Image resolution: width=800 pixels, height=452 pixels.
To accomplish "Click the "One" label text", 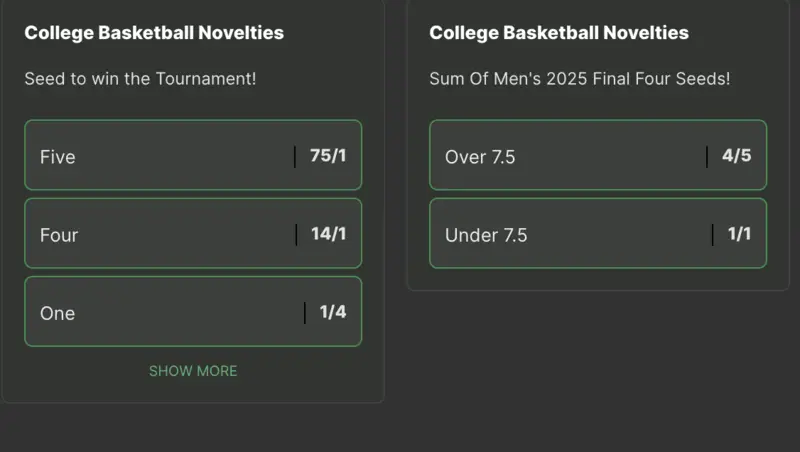I will 58,313.
